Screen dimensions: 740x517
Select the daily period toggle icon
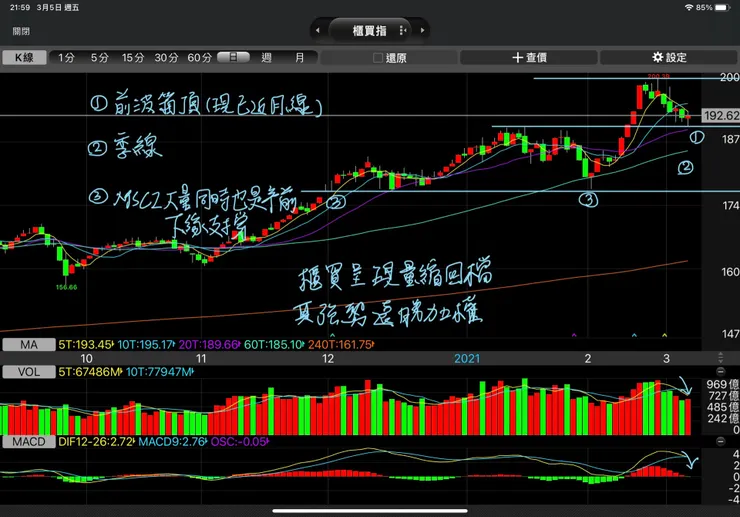coord(233,57)
